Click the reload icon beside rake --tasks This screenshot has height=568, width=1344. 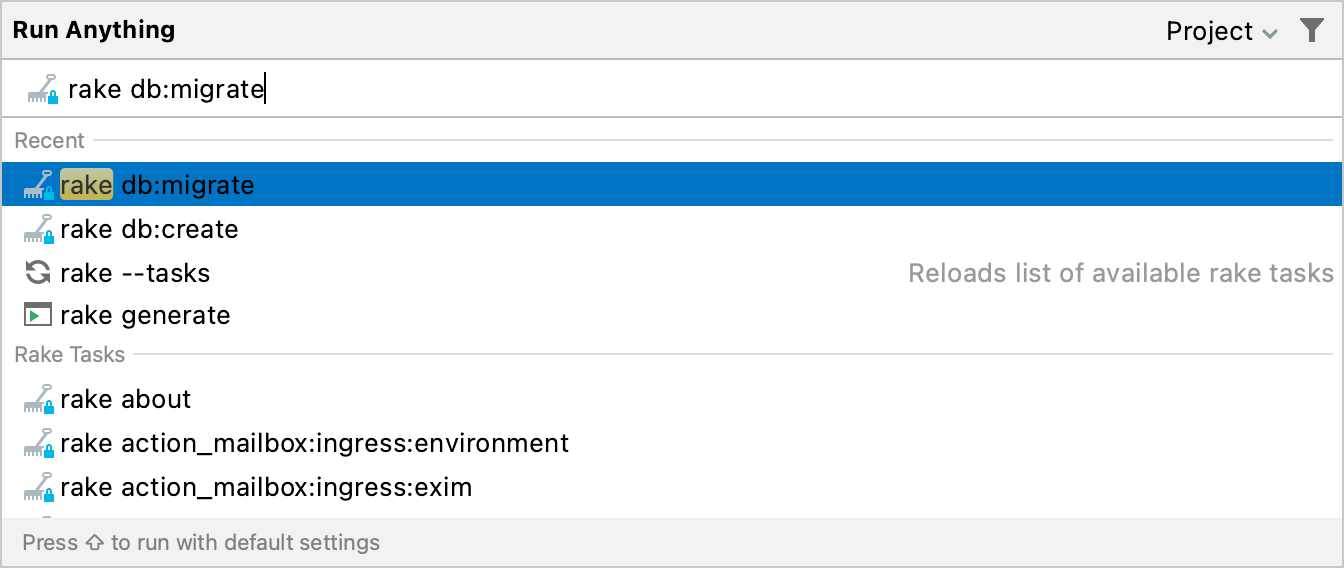click(x=38, y=272)
